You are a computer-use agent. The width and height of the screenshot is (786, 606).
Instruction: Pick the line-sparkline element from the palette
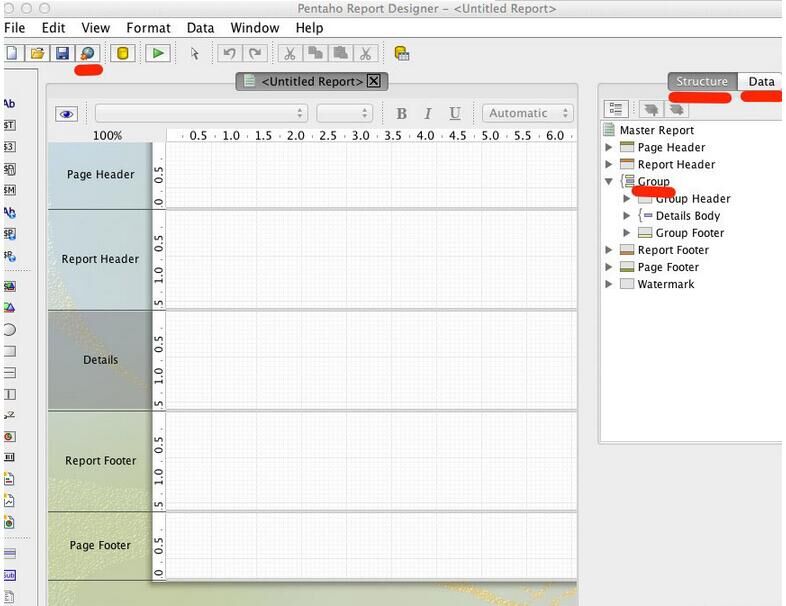tap(9, 500)
